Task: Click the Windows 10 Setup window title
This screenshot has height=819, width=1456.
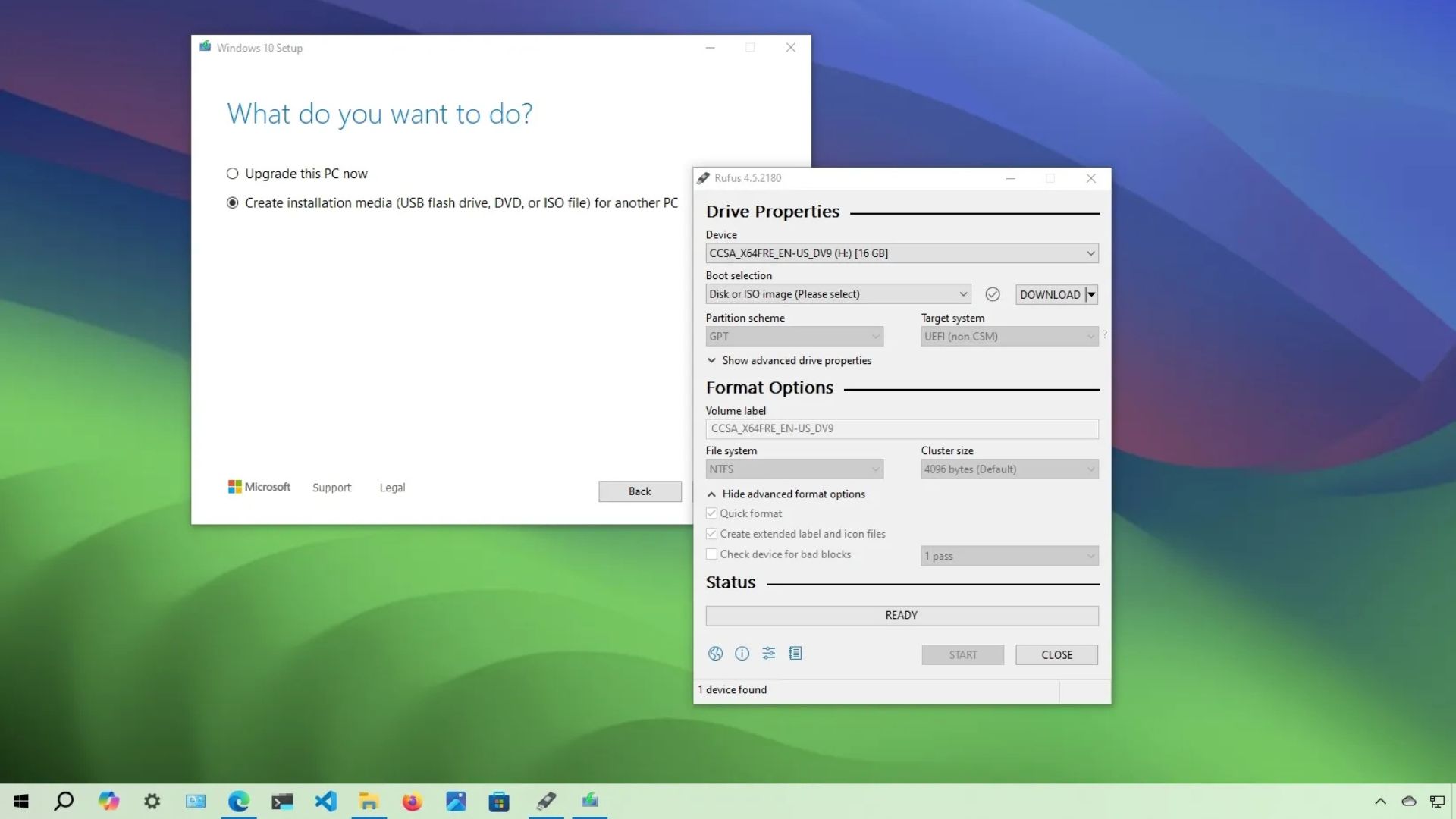Action: (x=259, y=48)
